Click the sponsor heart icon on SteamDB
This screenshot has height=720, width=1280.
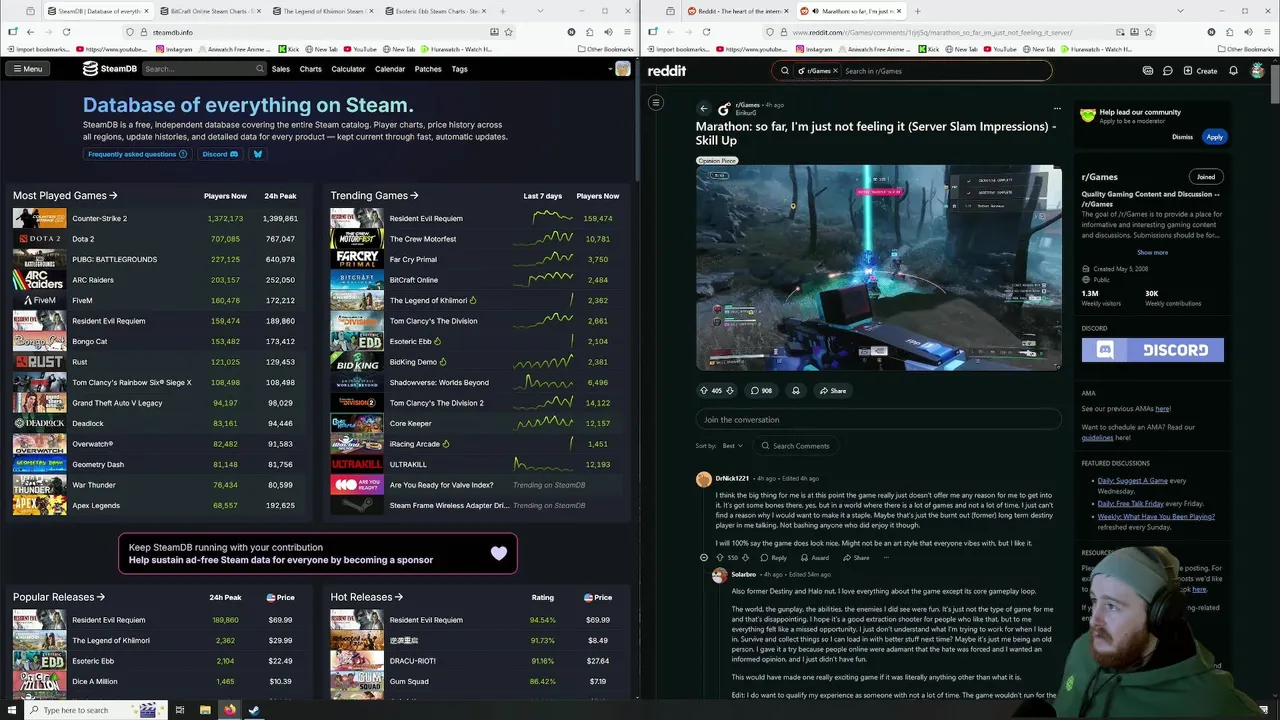[x=498, y=553]
